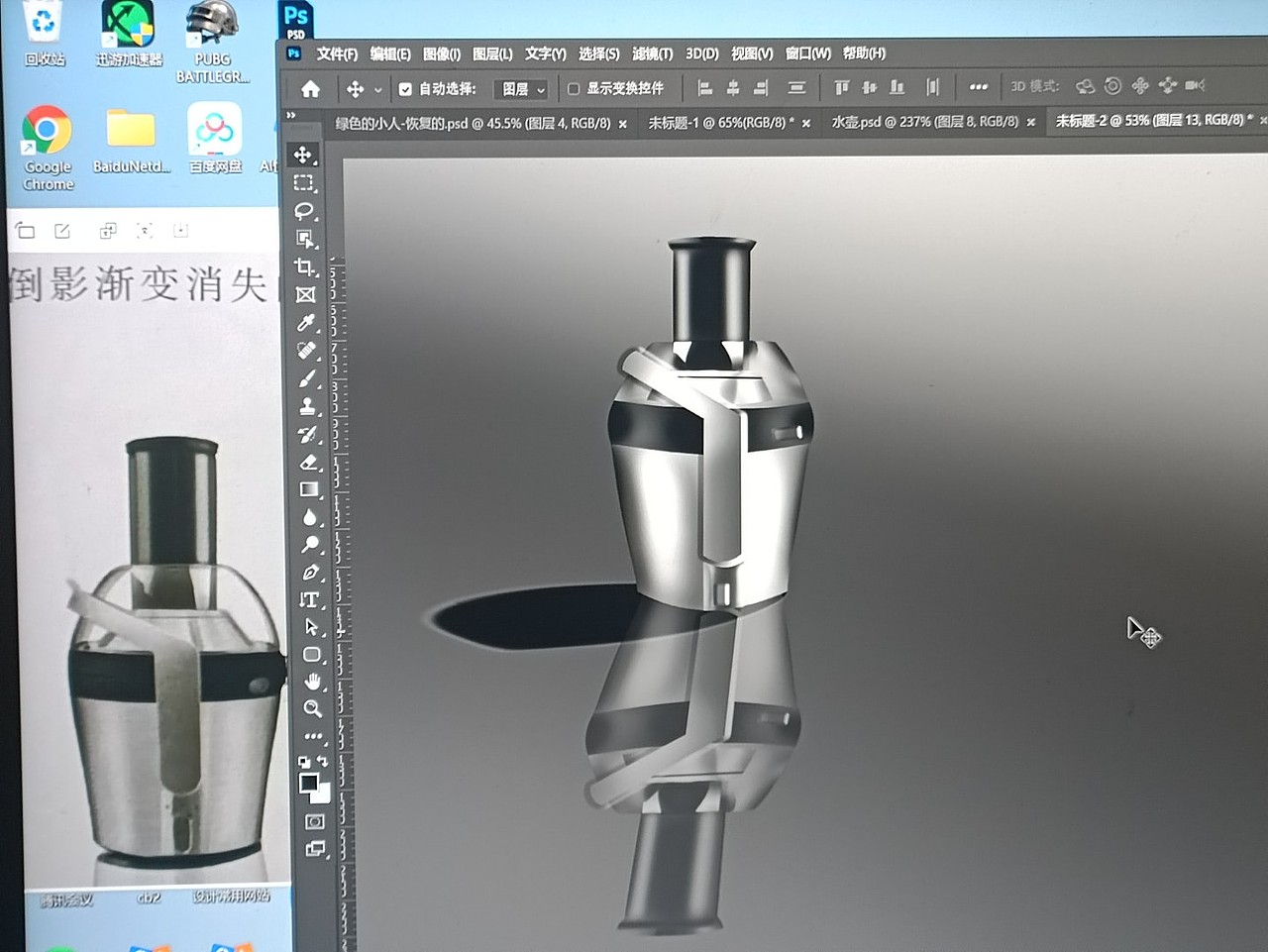Click the background color swatch
Screen dimensions: 1268x952
coord(322,794)
